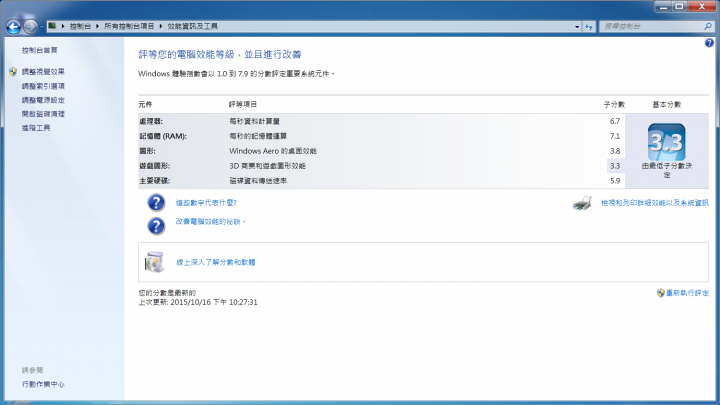
Task: Select the 圖形: component row label
Action: point(147,151)
